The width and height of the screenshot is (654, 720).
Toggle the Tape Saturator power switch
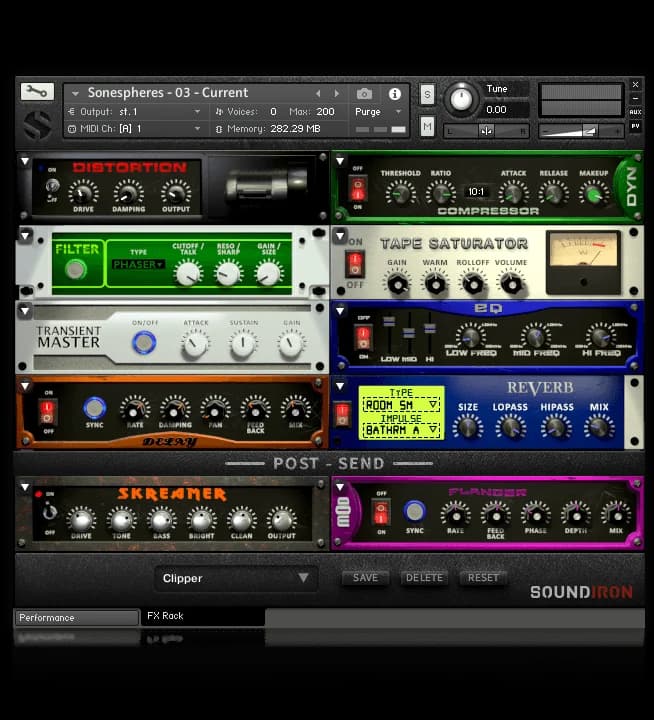(355, 263)
